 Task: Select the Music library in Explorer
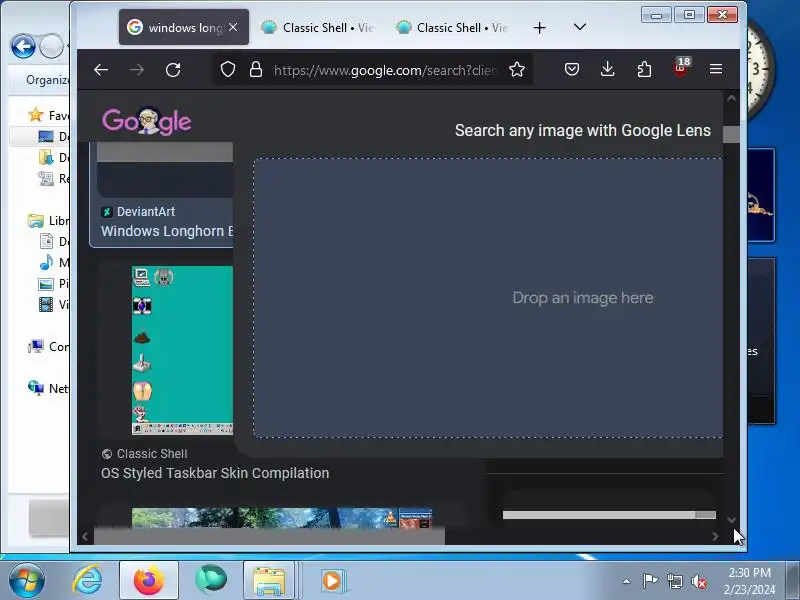click(x=54, y=262)
